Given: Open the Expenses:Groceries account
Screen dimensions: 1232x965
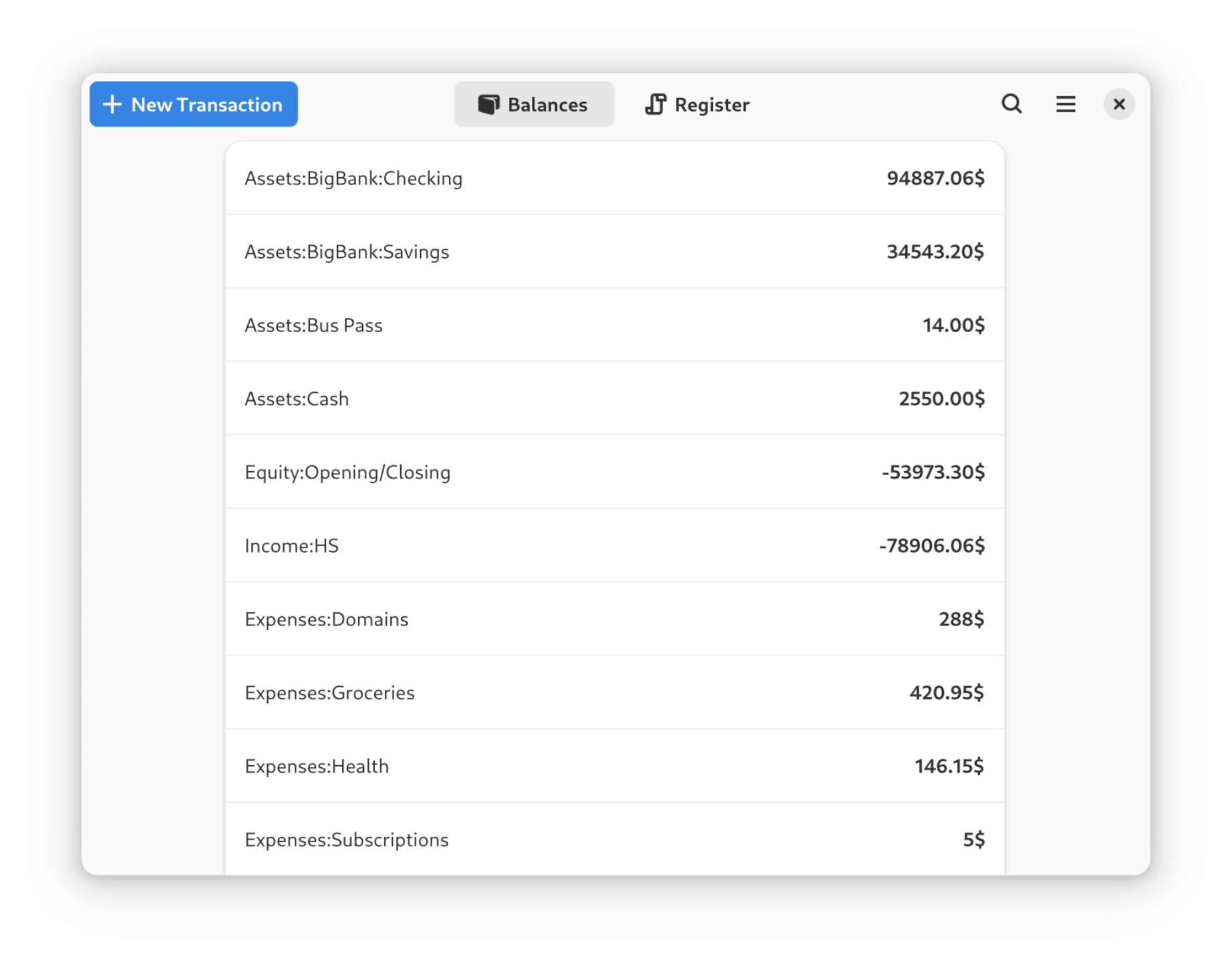Looking at the screenshot, I should (x=615, y=693).
